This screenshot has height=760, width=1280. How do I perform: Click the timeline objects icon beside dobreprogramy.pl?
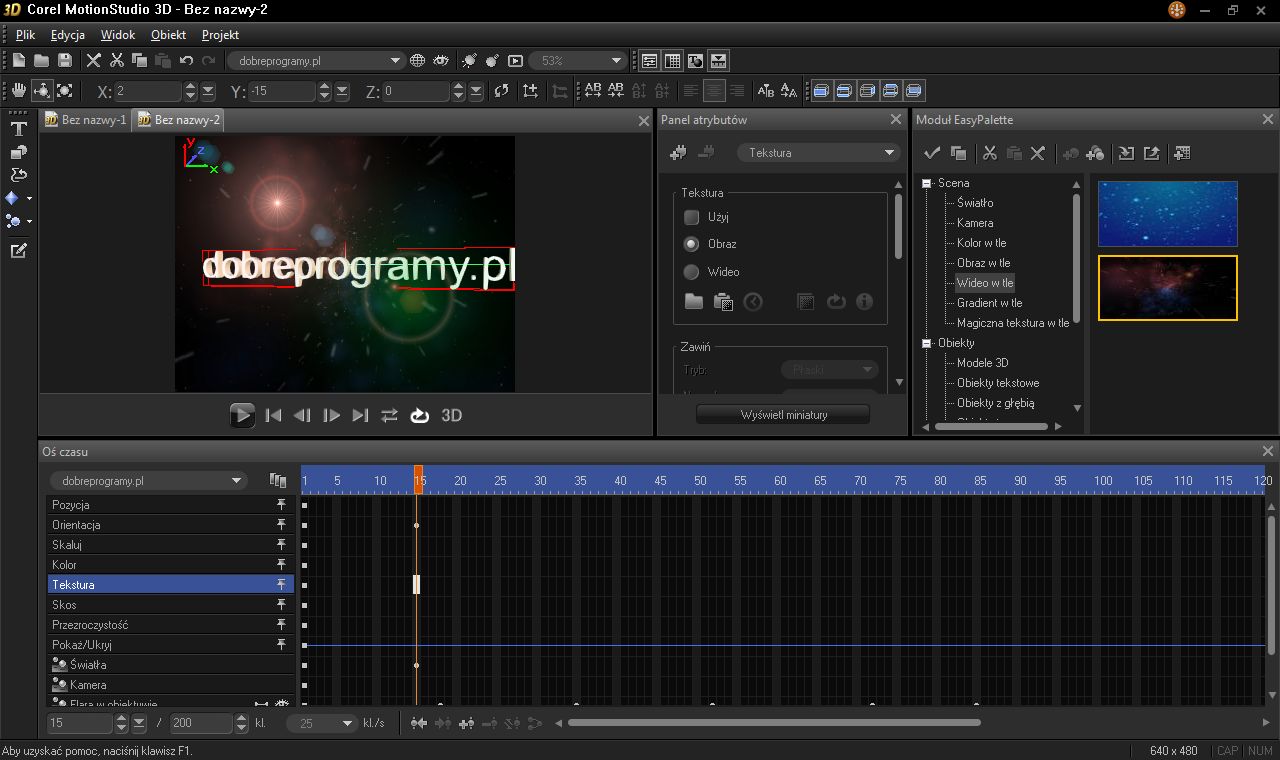(278, 481)
